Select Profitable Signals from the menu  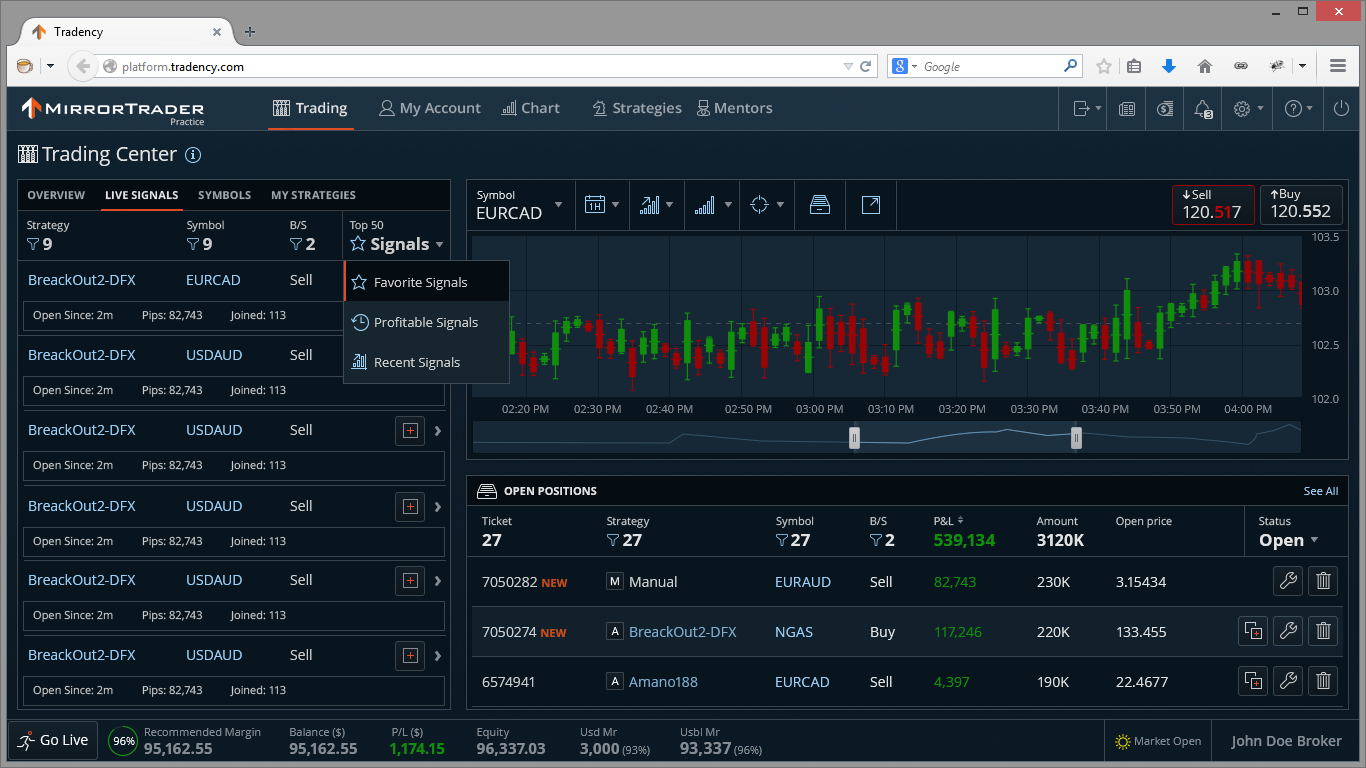point(426,322)
